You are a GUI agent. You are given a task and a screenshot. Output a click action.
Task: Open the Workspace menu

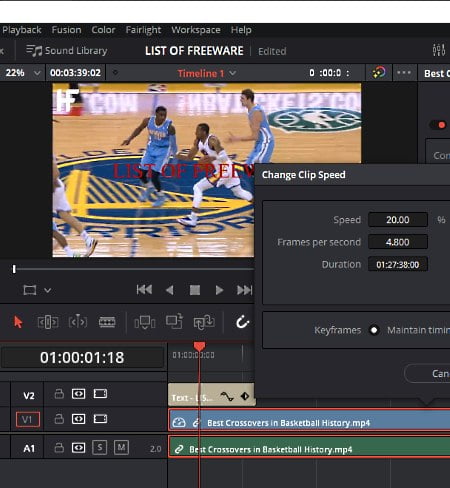196,30
